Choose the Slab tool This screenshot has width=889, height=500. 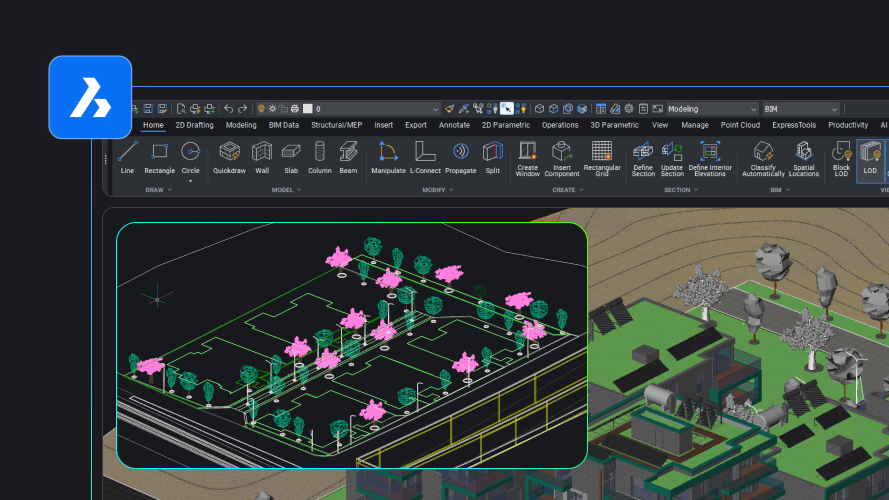point(291,158)
